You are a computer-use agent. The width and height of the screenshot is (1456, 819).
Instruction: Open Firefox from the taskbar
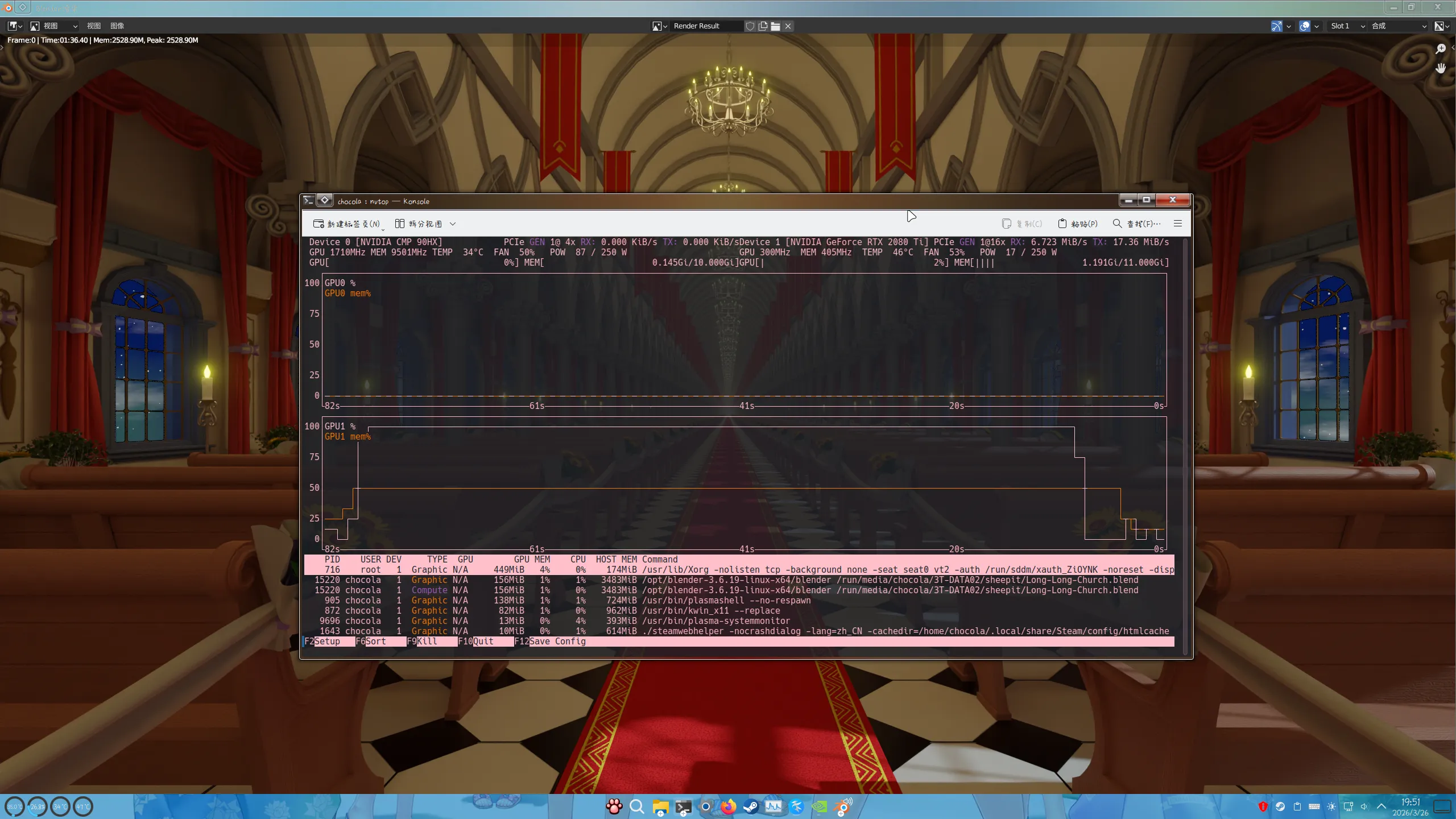click(x=728, y=806)
